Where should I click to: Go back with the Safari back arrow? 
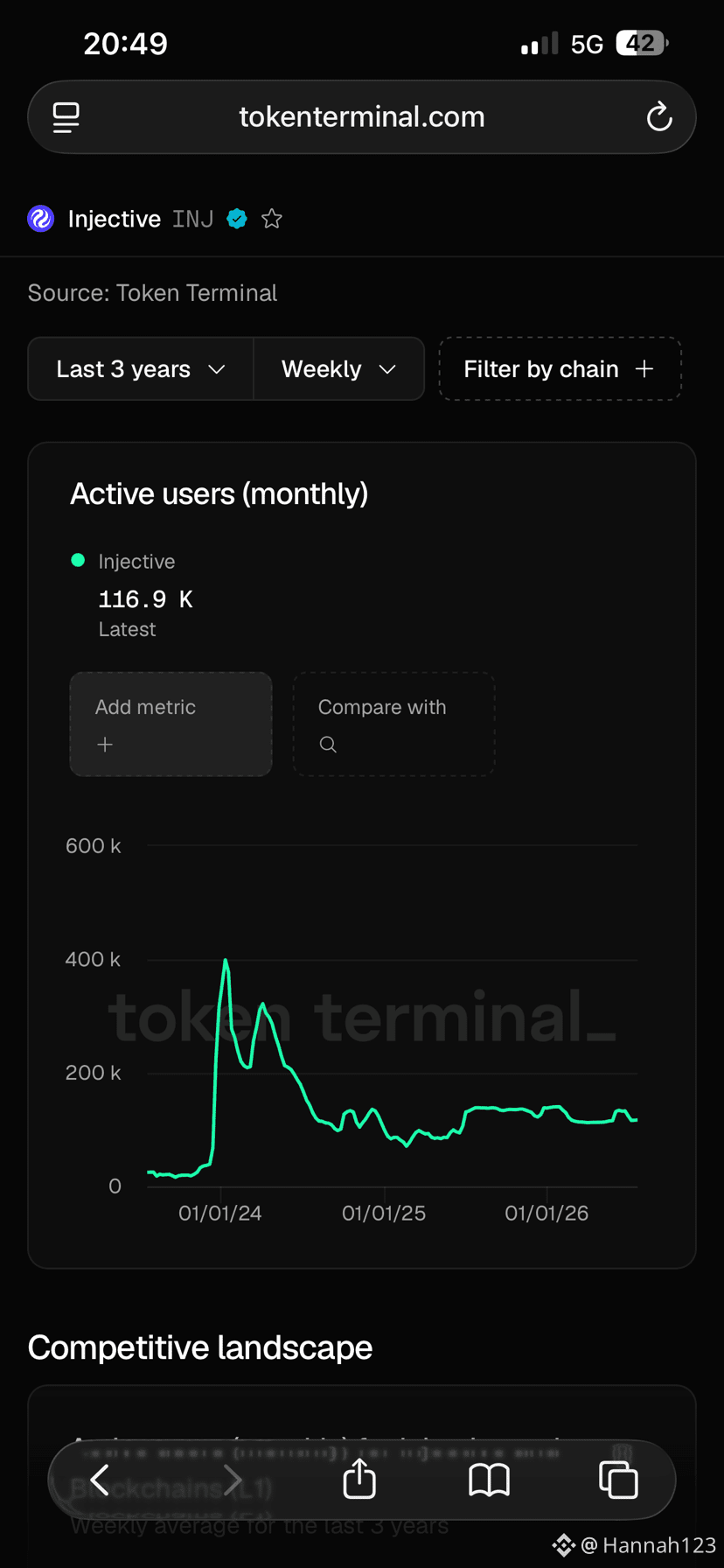[x=100, y=1480]
